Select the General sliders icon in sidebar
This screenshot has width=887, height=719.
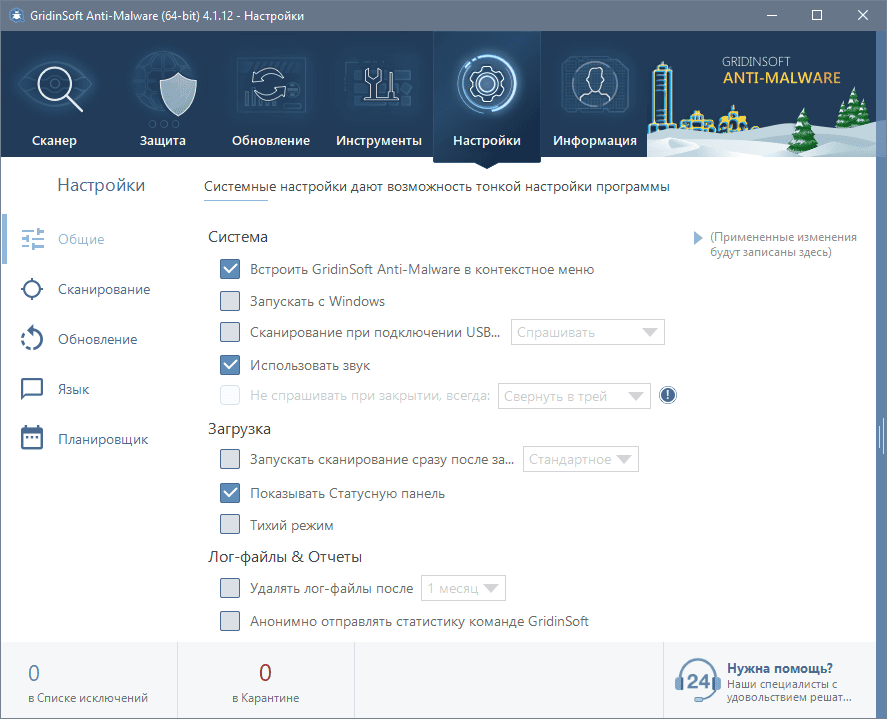point(33,239)
